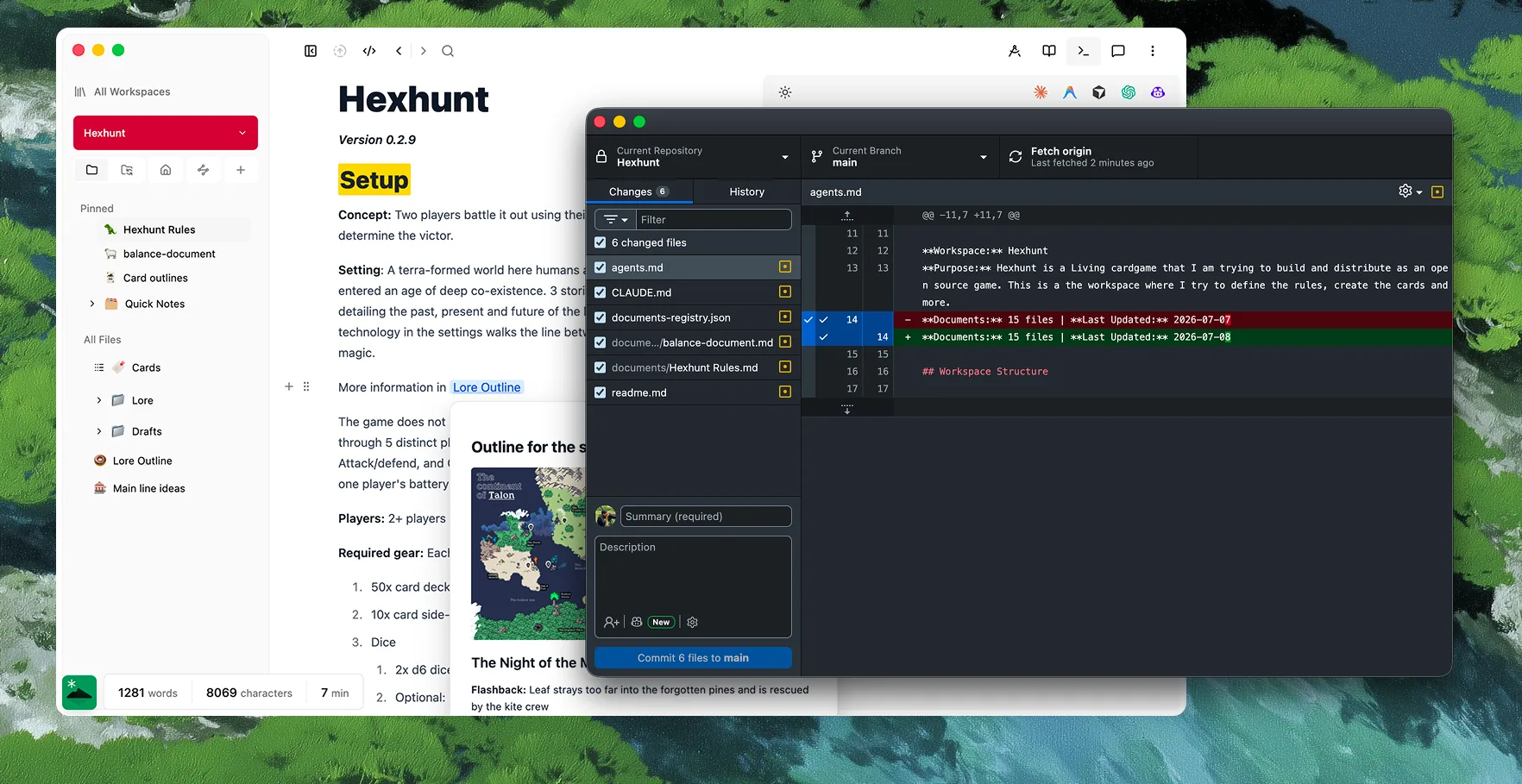Toggle the sidebar panel icon in the notes app
The width and height of the screenshot is (1522, 784).
pyautogui.click(x=311, y=51)
